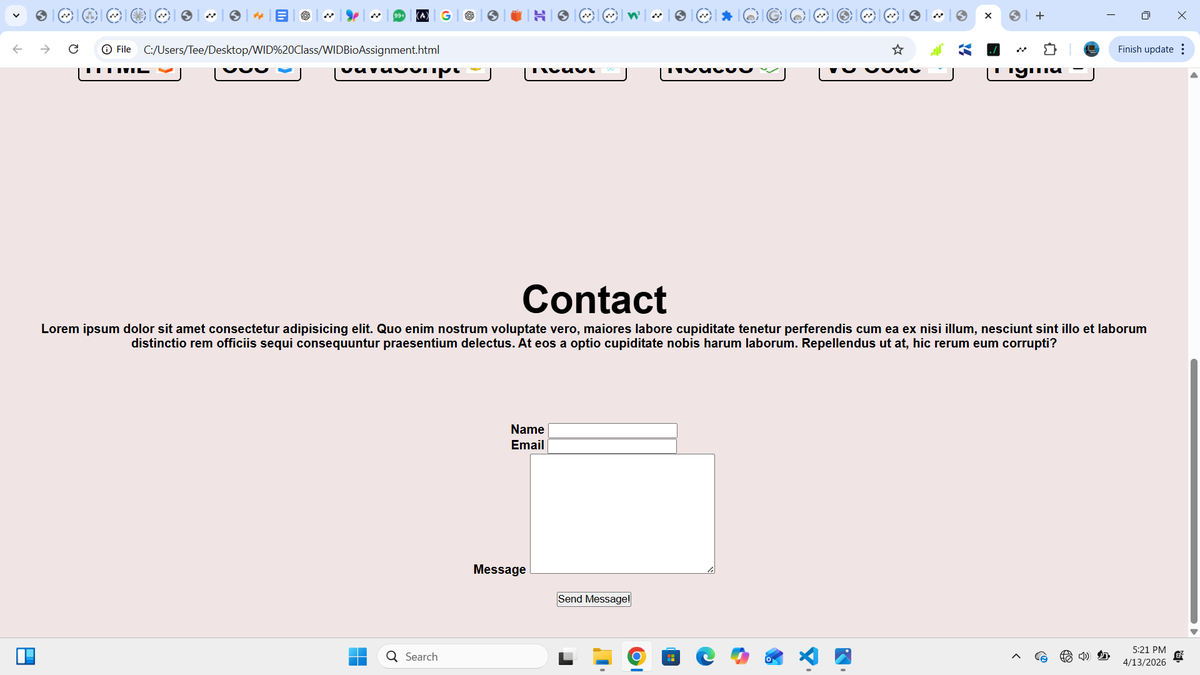Viewport: 1200px width, 675px height.
Task: Focus the Name input field
Action: [x=613, y=430]
